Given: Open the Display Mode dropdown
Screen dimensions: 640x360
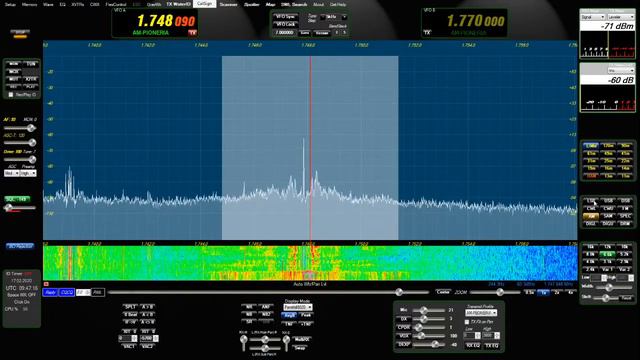Looking at the screenshot, I should [298, 307].
